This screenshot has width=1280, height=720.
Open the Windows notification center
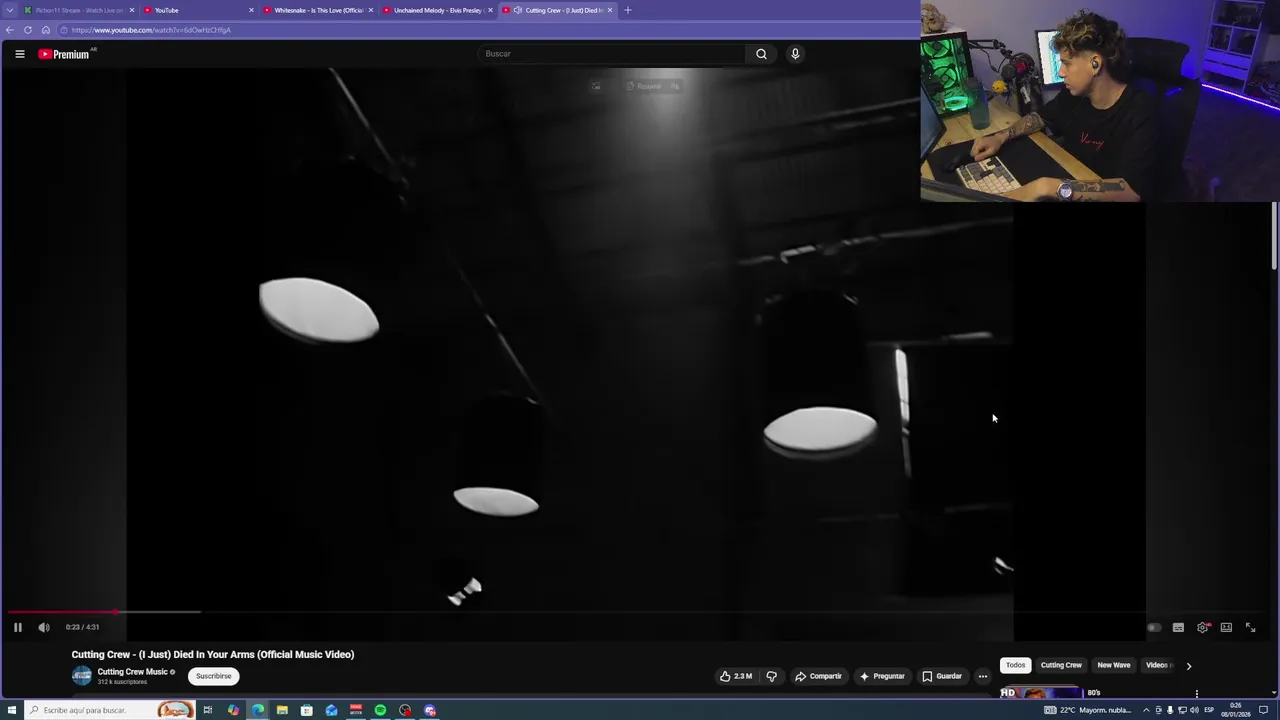pos(1264,710)
